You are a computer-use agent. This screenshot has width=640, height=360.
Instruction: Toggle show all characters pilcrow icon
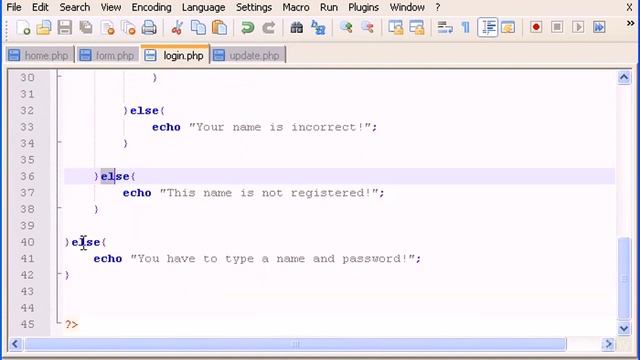click(x=465, y=28)
